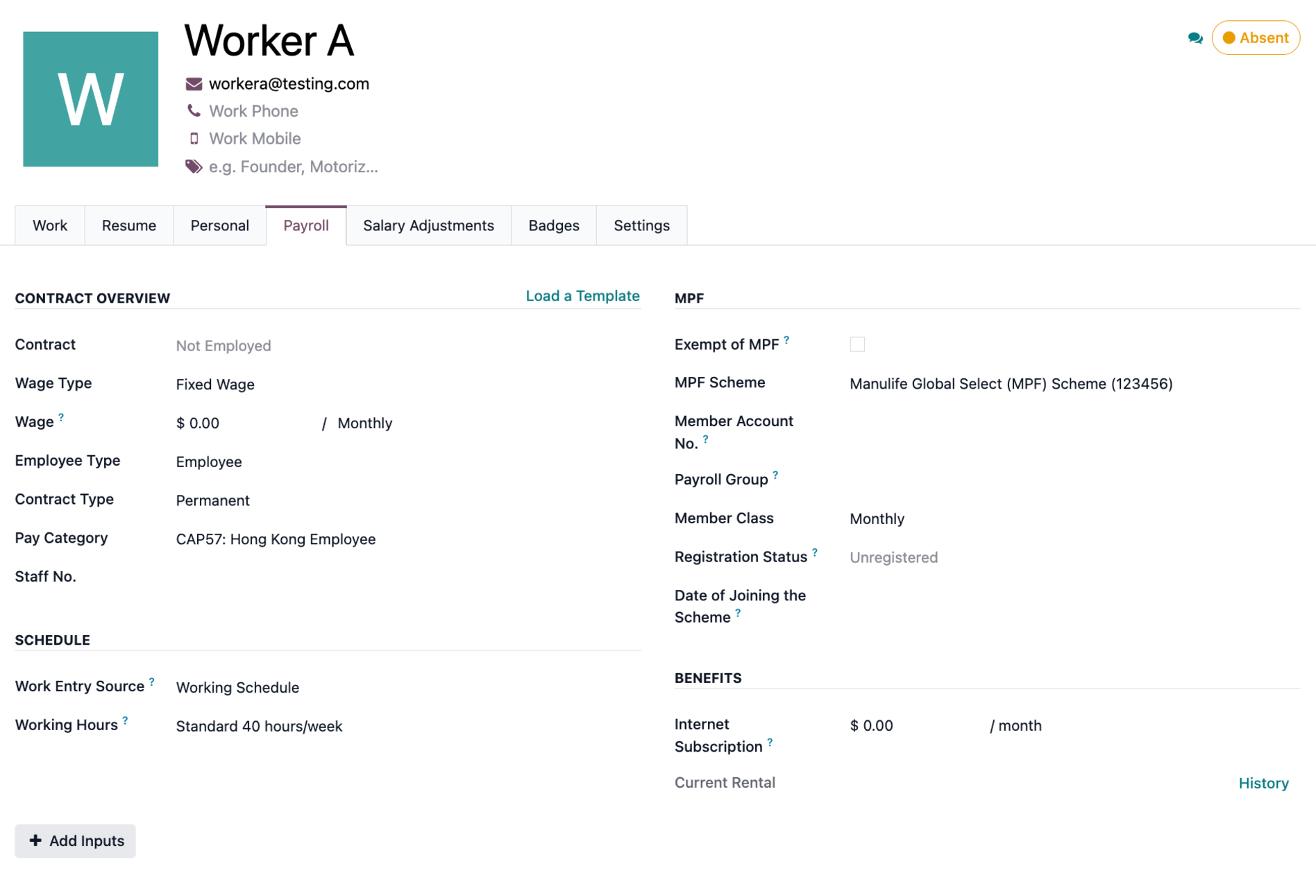The image size is (1316, 896).
Task: Switch to the Resume tab
Action: (129, 226)
